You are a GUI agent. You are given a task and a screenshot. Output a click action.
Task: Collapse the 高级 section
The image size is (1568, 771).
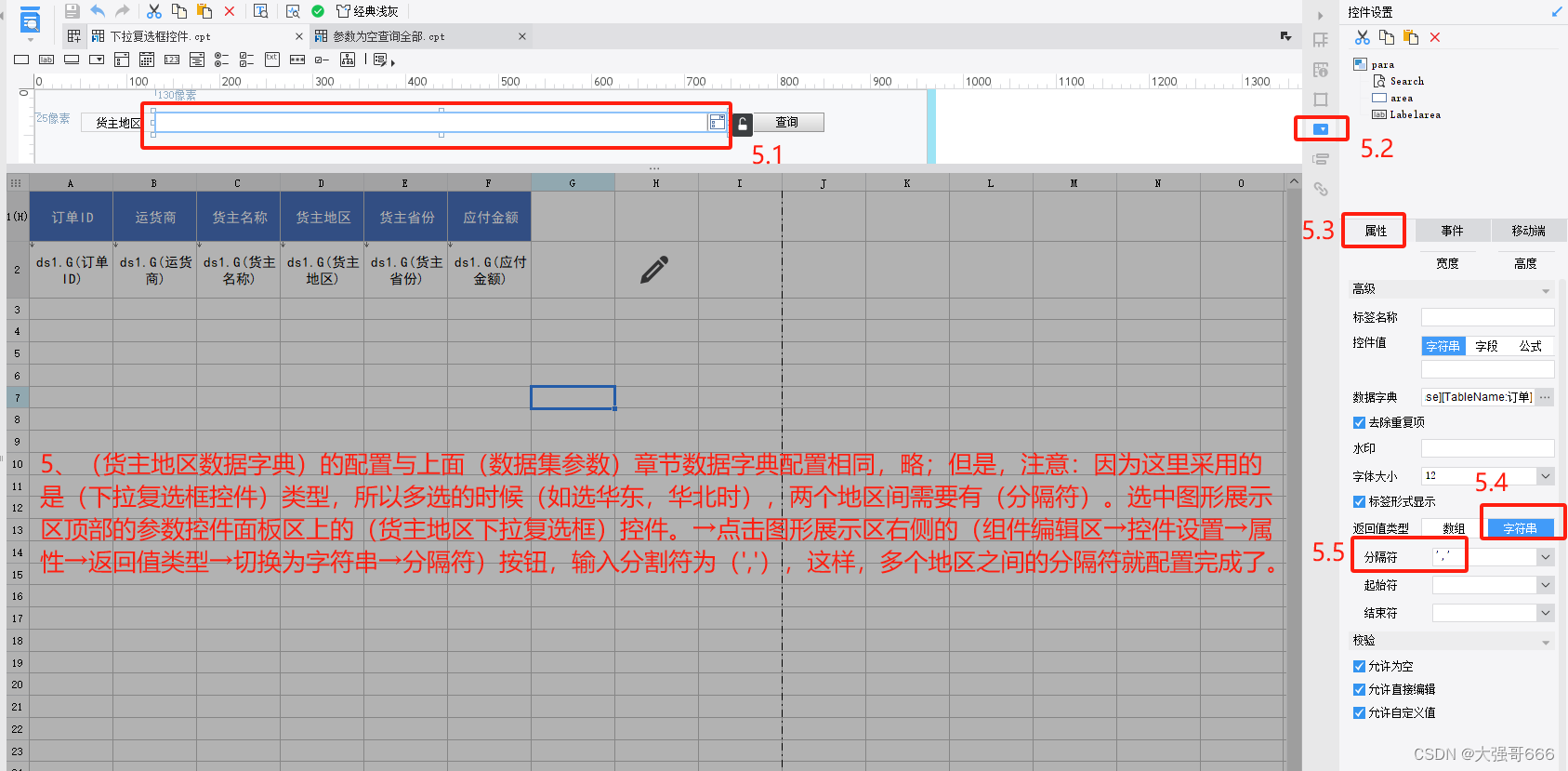(x=1546, y=290)
